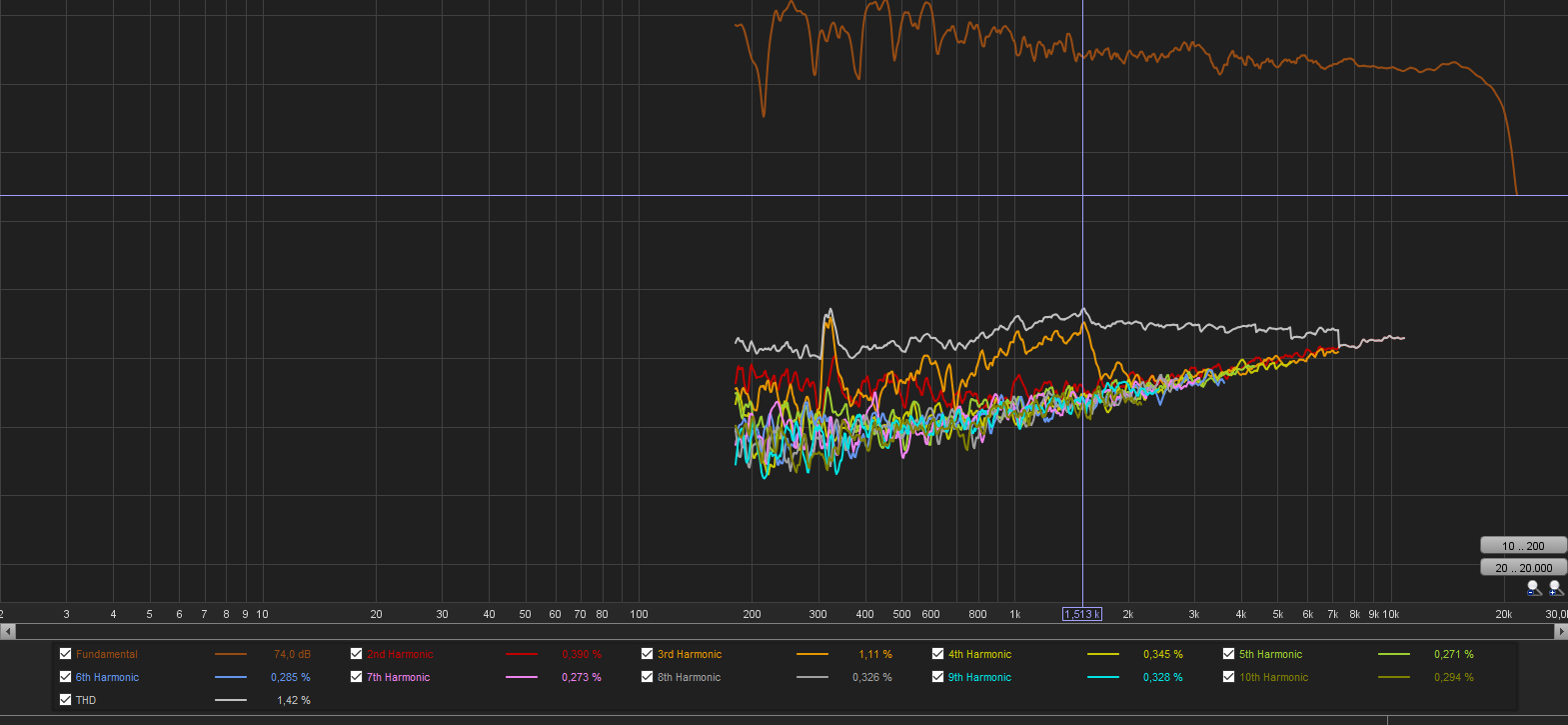Image resolution: width=1568 pixels, height=725 pixels.
Task: Click the brown Fundamental line swatch
Action: 231,654
